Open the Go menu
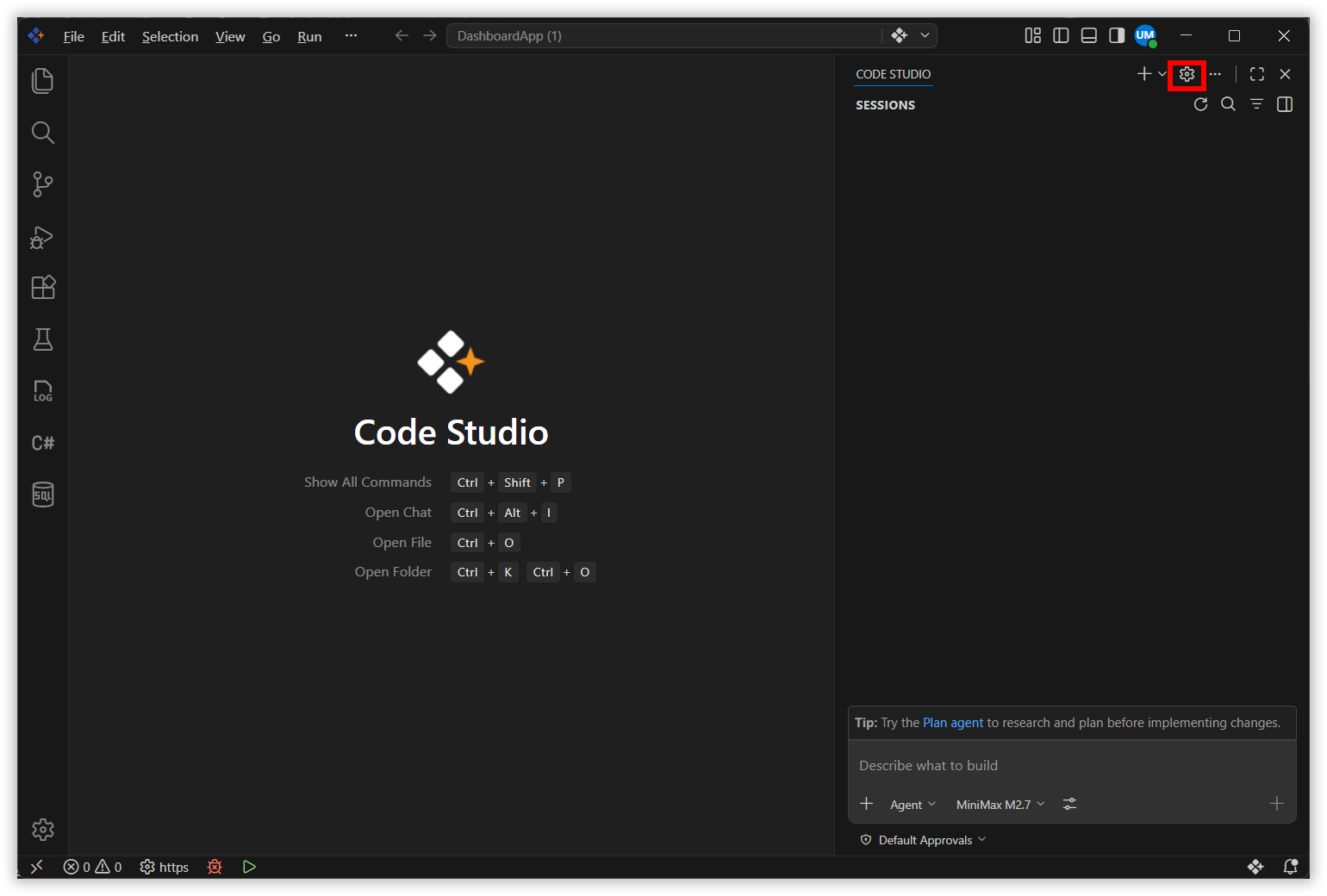This screenshot has height=896, width=1327. pyautogui.click(x=271, y=36)
